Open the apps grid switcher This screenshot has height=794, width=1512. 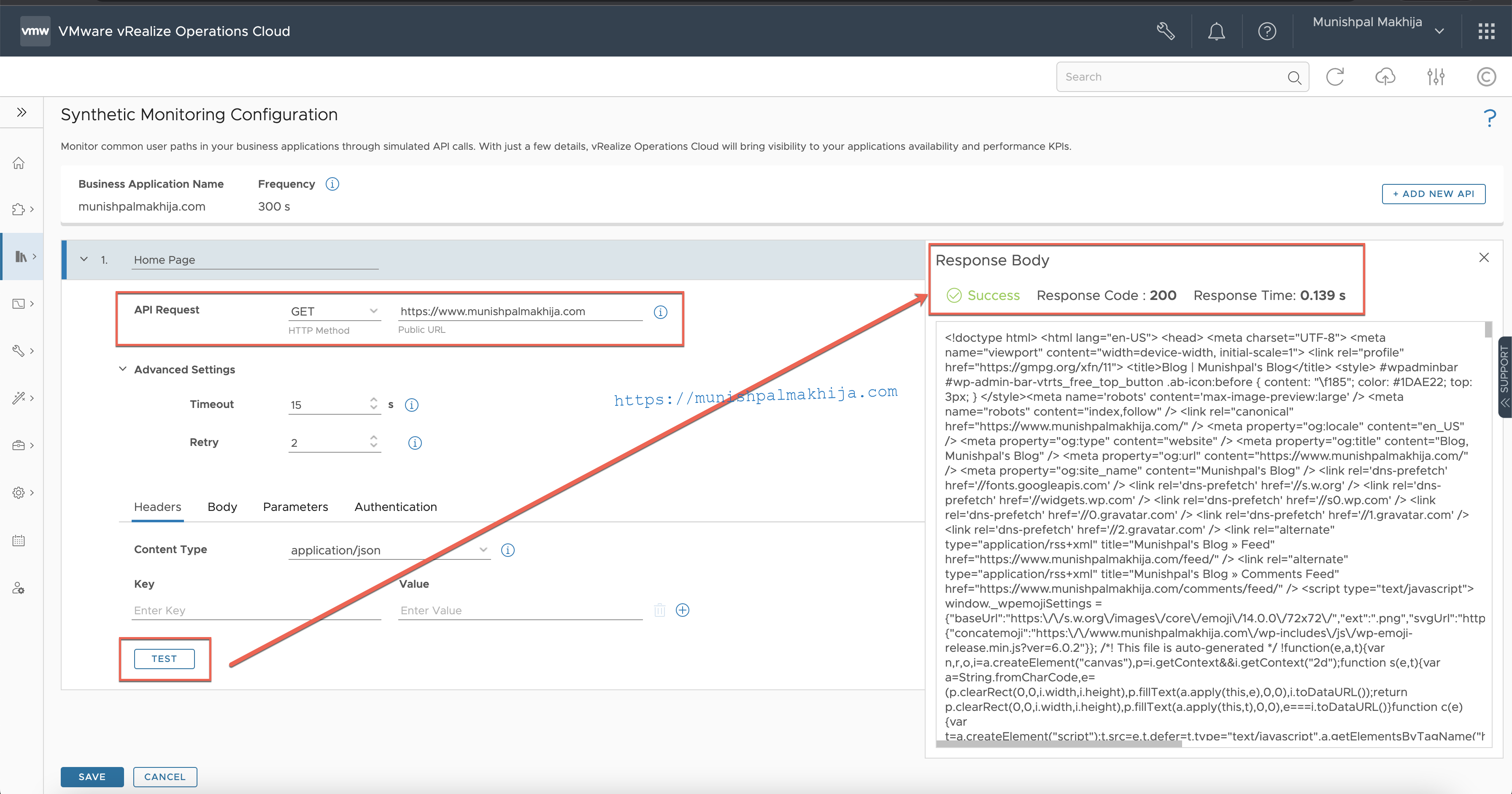[1486, 31]
